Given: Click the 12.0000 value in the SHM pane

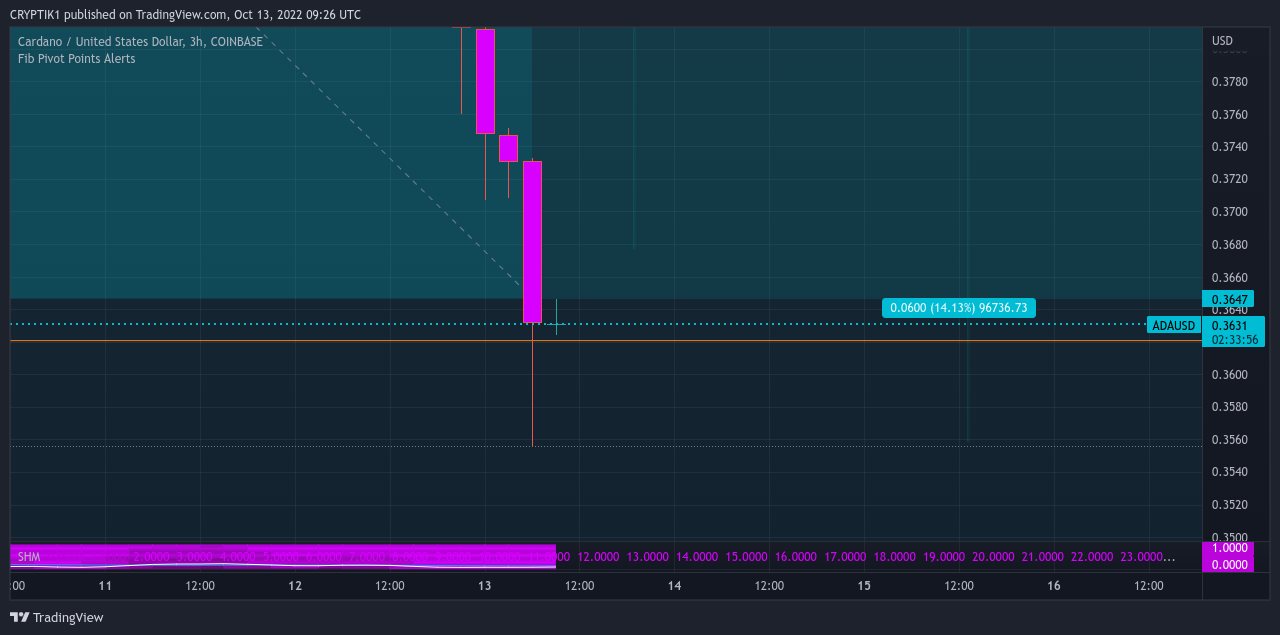Looking at the screenshot, I should pyautogui.click(x=599, y=556).
